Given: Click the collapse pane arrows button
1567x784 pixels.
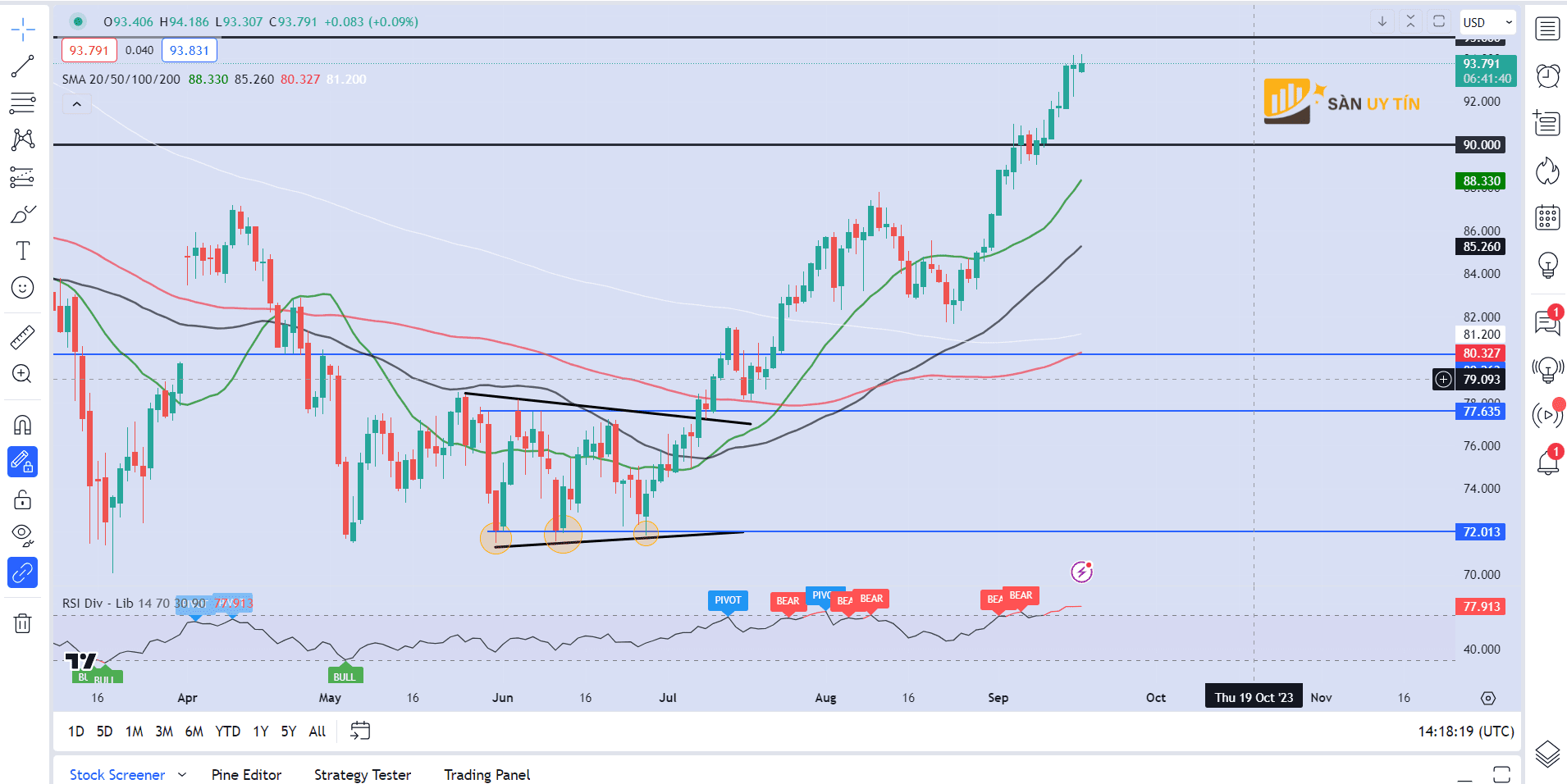Looking at the screenshot, I should [x=1410, y=21].
